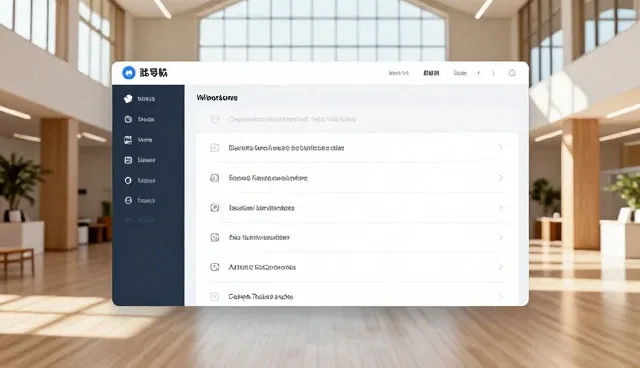
Task: Click the icon of the fifth list row
Action: 215,237
